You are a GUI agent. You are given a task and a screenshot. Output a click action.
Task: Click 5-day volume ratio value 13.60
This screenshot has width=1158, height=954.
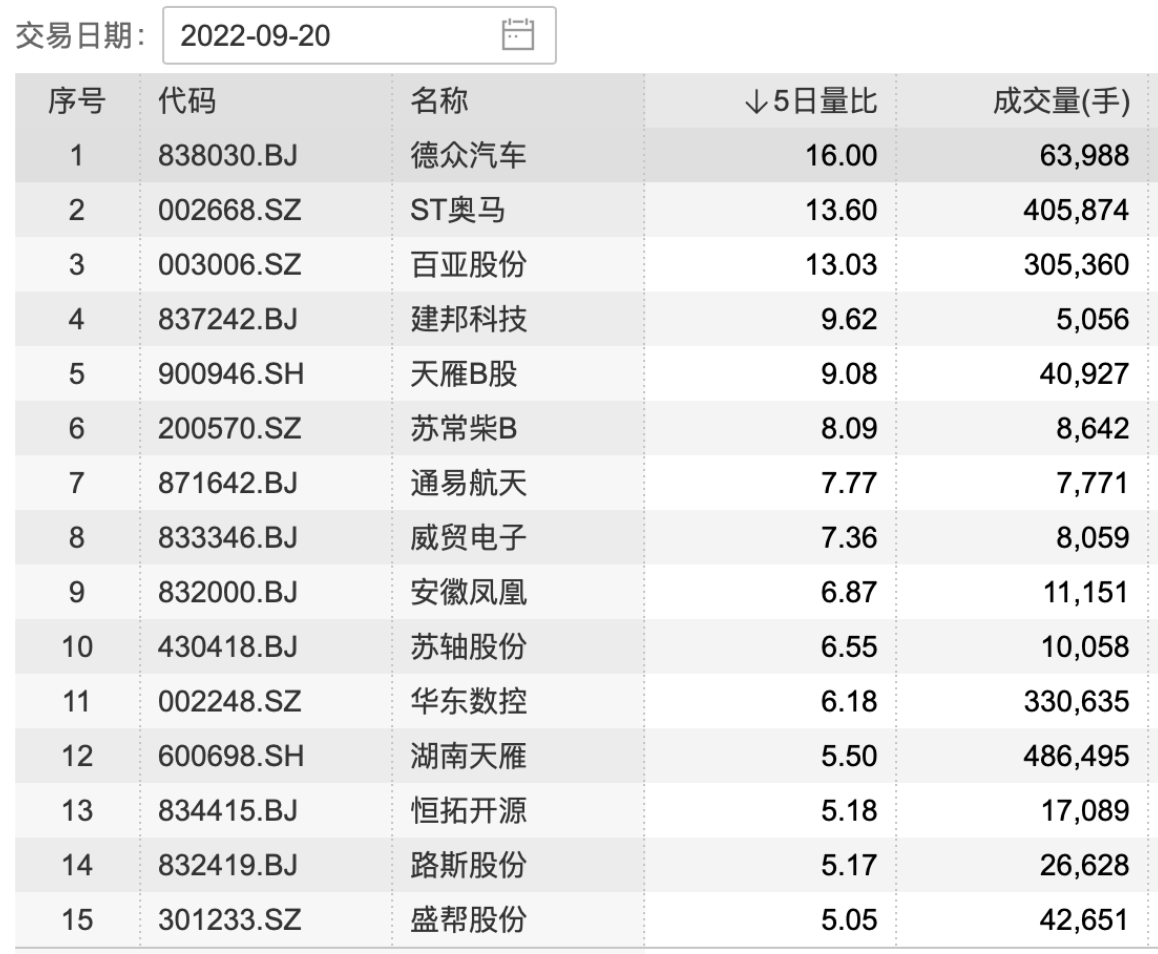[841, 210]
